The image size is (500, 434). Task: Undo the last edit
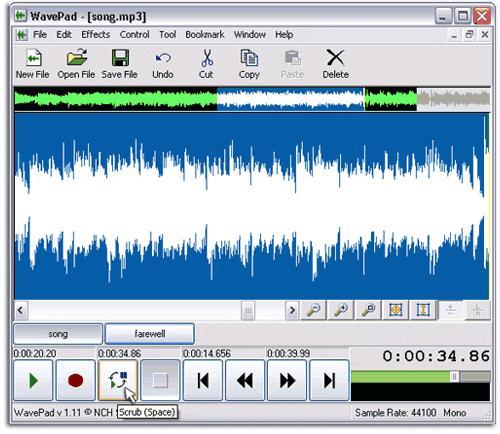tap(163, 64)
